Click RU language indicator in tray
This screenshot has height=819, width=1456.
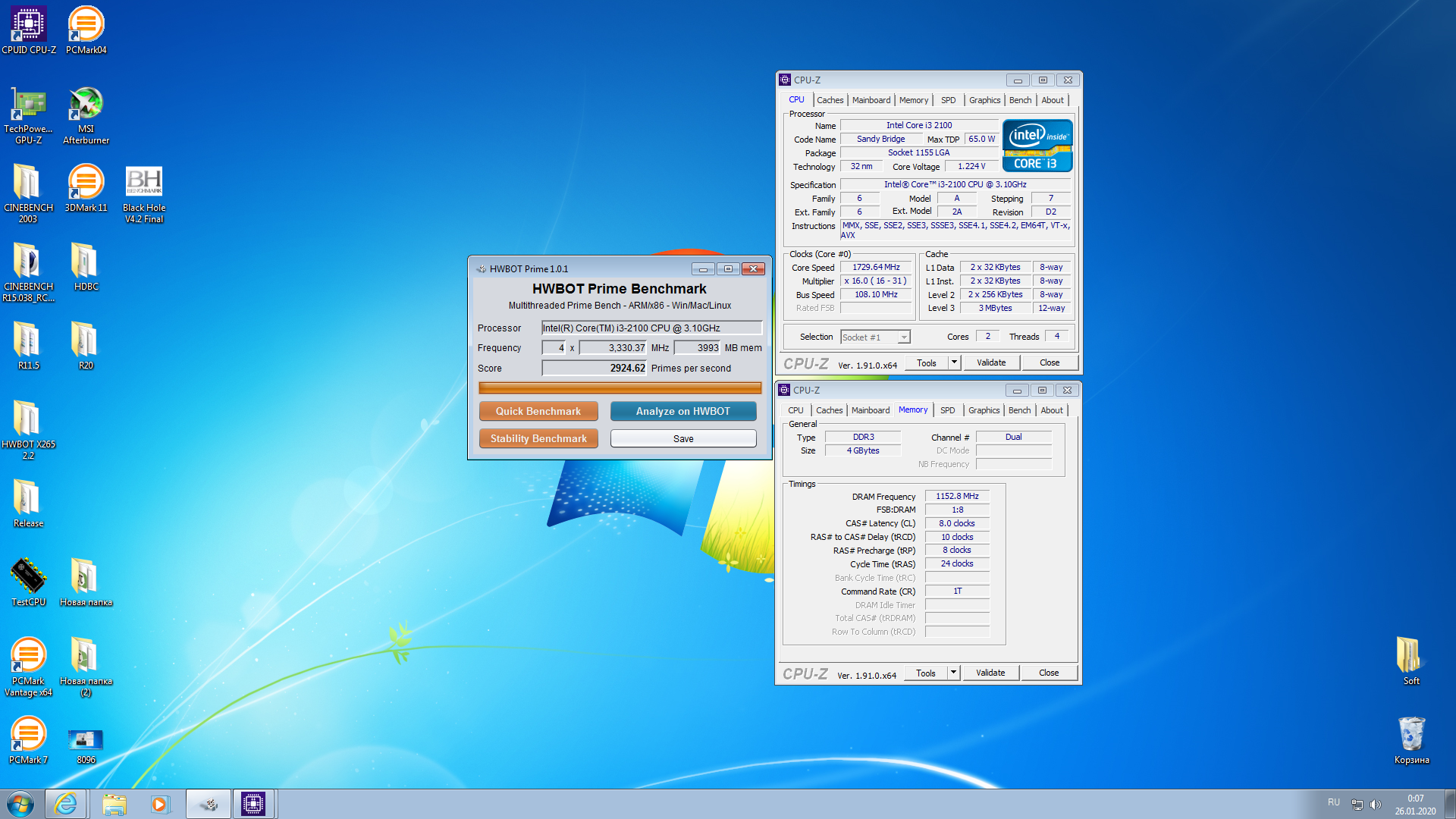coord(1334,802)
